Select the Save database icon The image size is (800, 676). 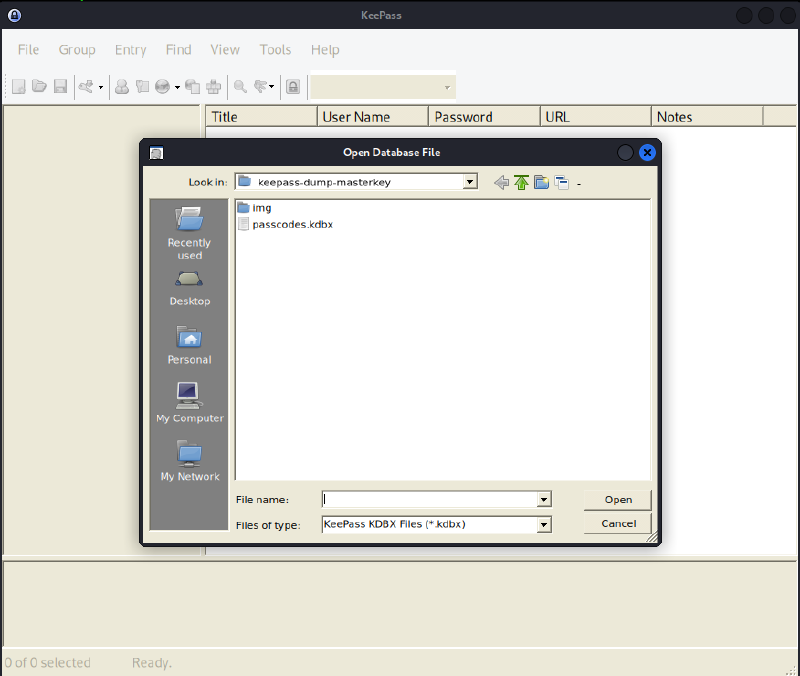tap(60, 86)
